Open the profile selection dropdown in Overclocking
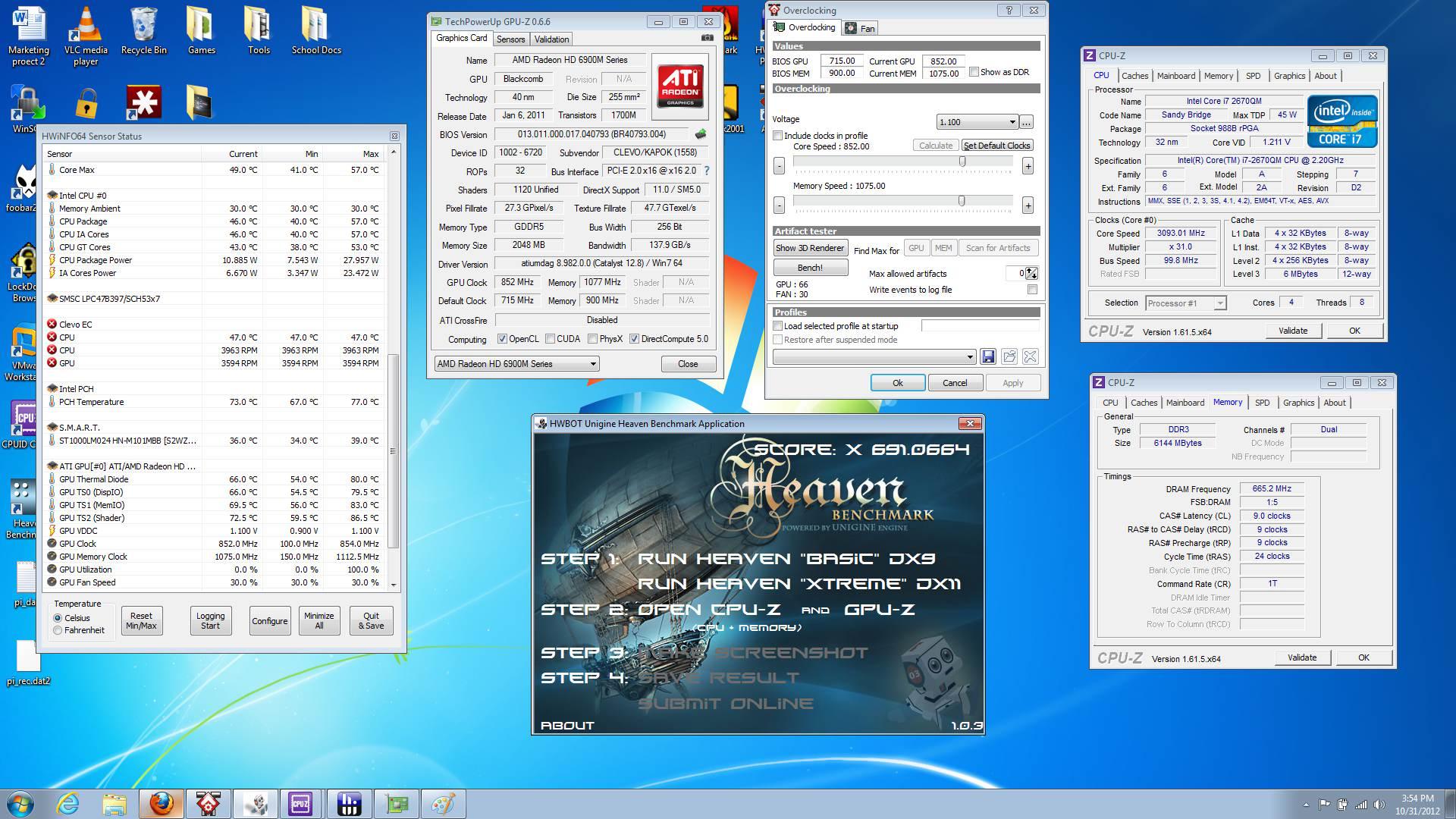 [874, 356]
